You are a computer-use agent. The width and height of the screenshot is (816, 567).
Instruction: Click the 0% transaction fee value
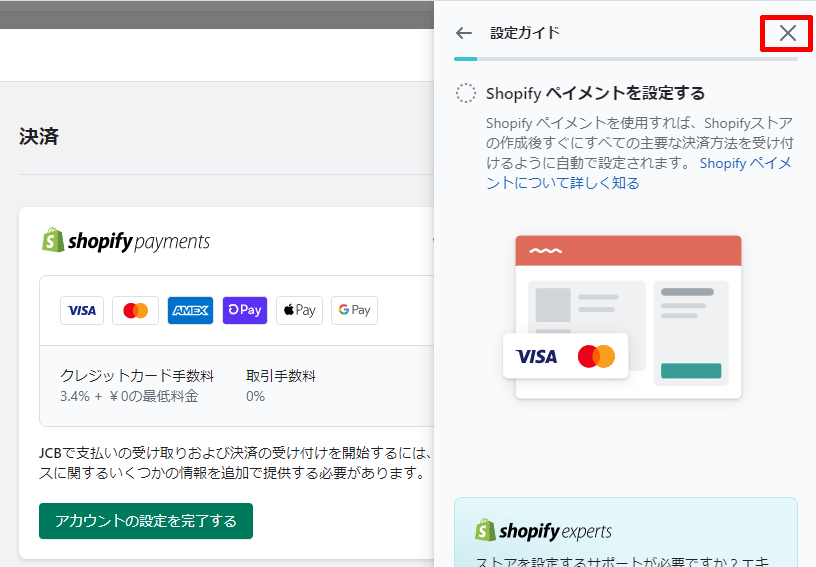point(255,396)
